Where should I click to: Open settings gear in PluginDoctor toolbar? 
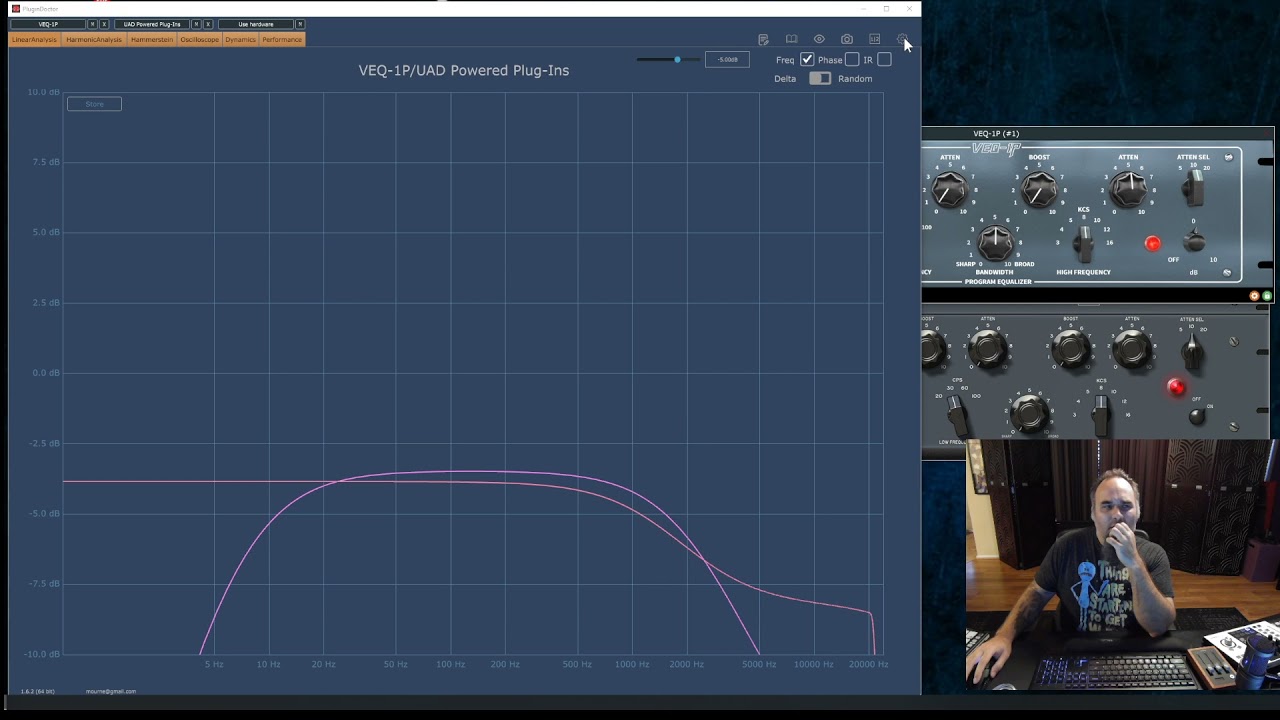[x=902, y=39]
